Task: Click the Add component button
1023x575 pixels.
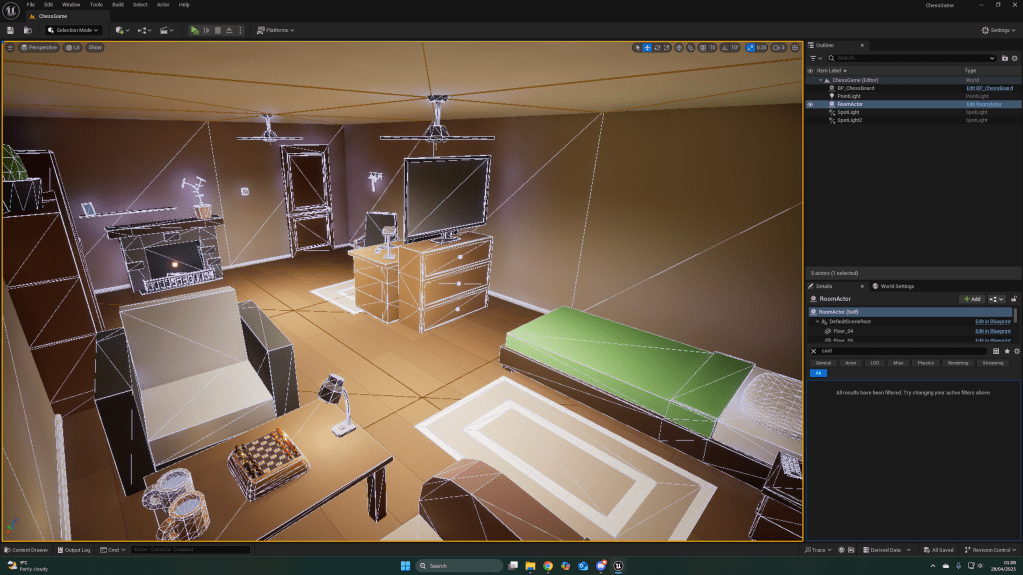Action: [x=971, y=298]
